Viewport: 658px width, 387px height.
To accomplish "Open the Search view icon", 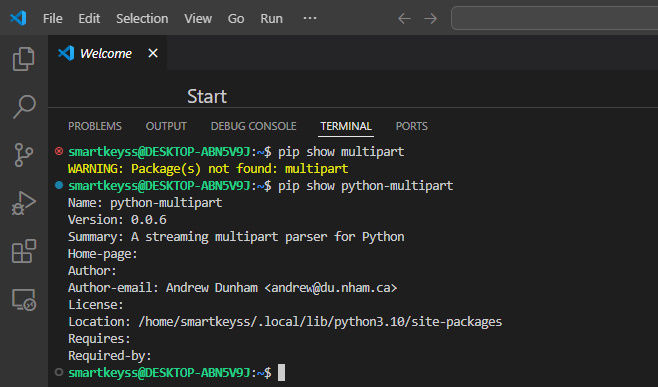I will (x=24, y=107).
